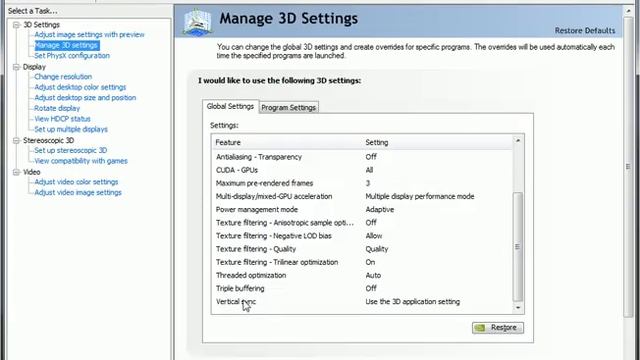
Task: Select Multi-display/mixed-GPU acceleration row
Action: coord(362,196)
